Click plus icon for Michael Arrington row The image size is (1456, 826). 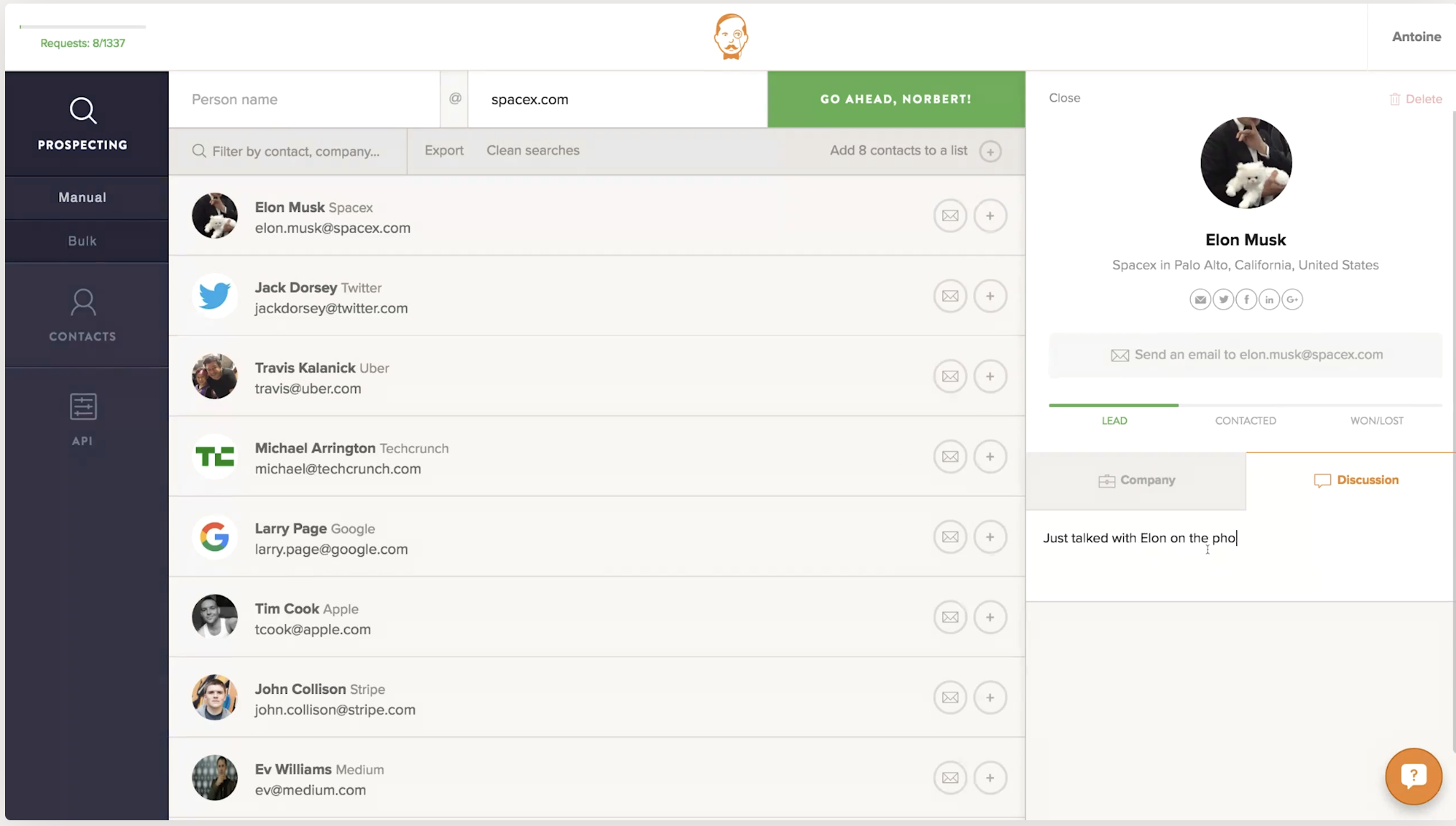coord(990,457)
